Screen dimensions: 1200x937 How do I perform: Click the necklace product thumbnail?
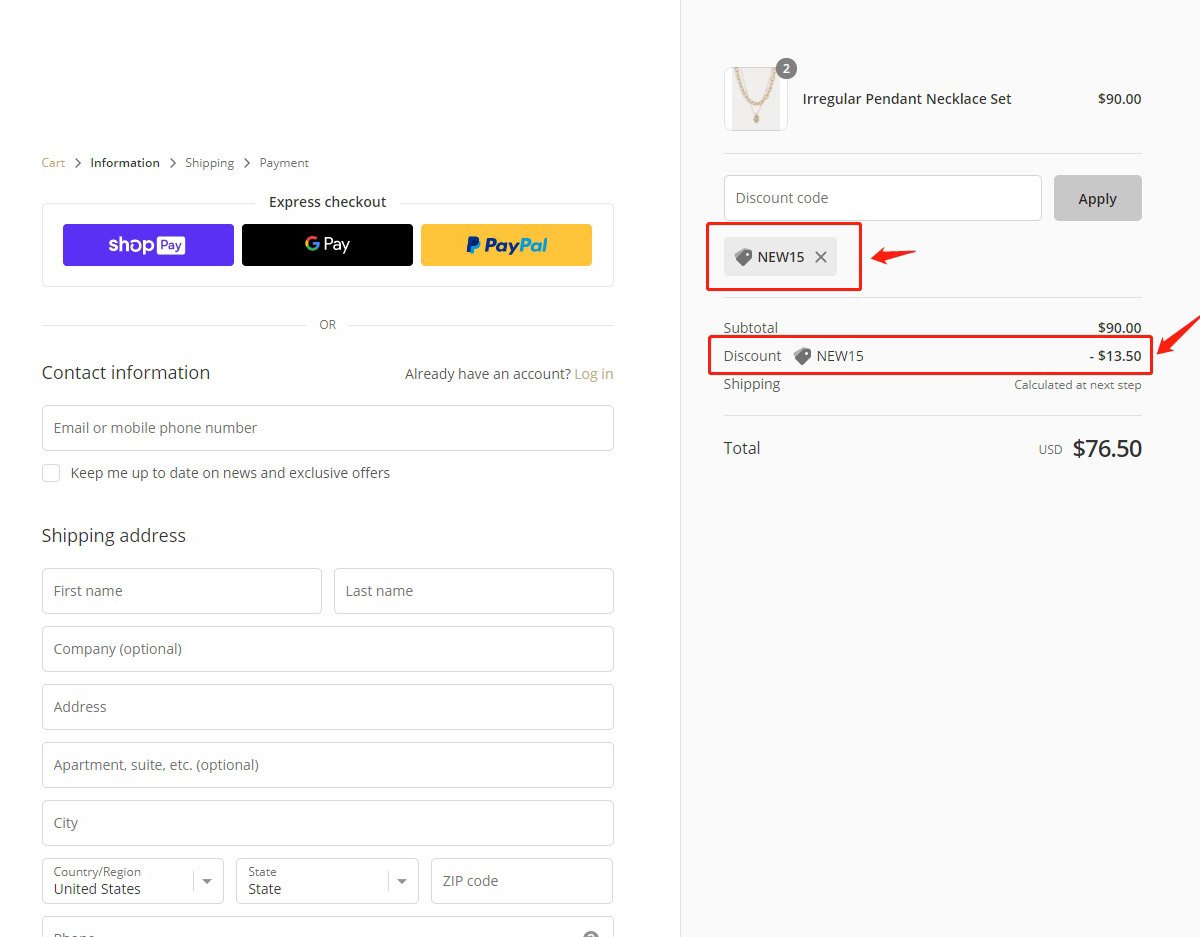[x=755, y=100]
